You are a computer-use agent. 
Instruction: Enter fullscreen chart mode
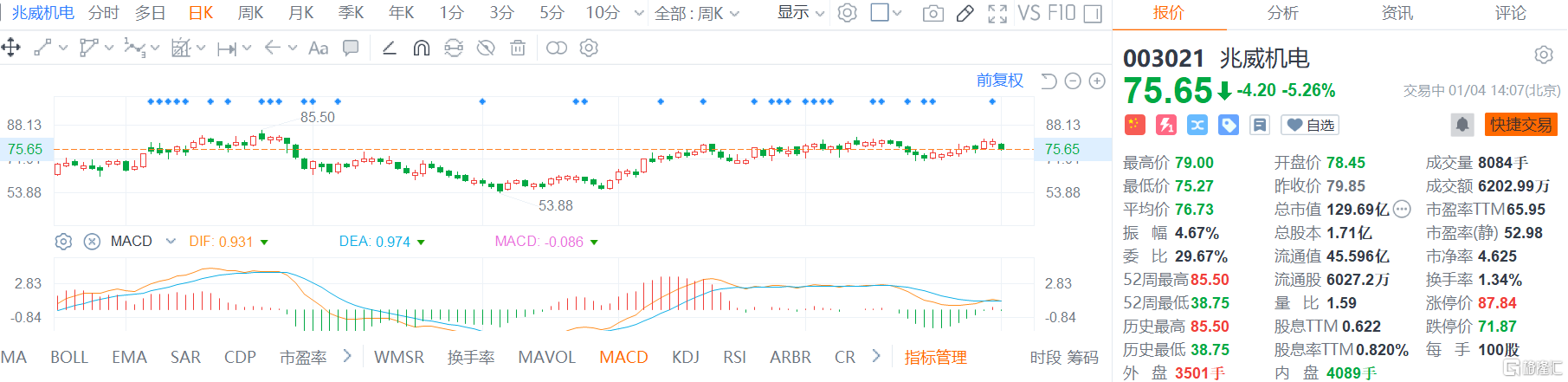point(997,13)
